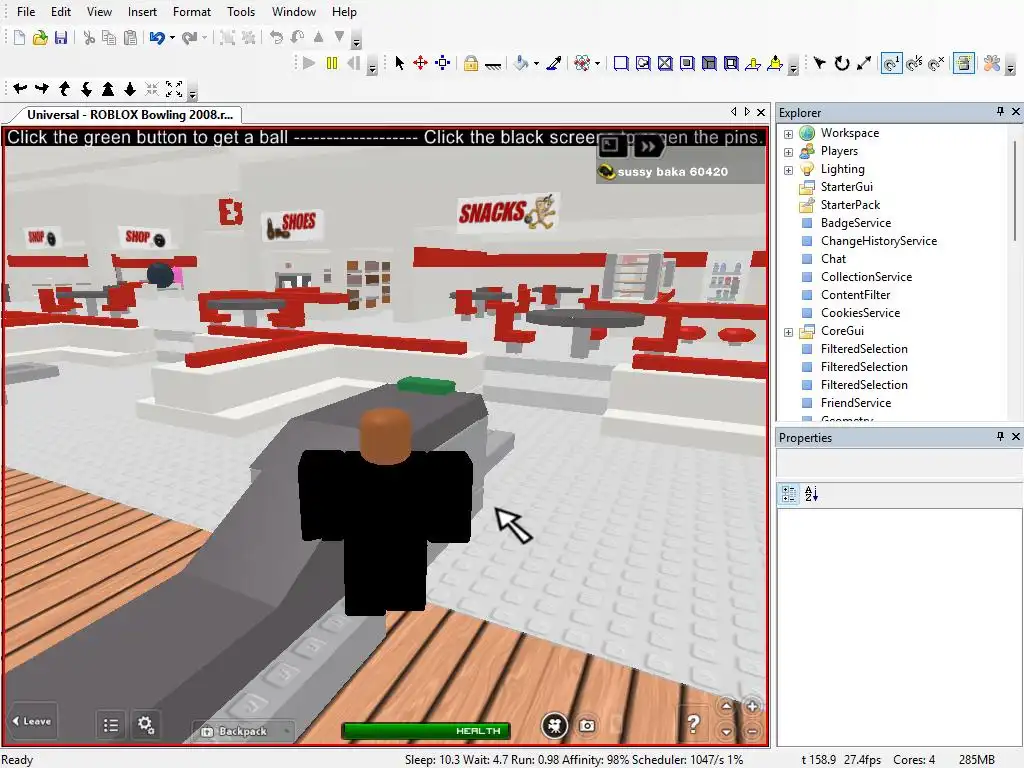Toggle full screen view with expand-arrows icon

174,89
